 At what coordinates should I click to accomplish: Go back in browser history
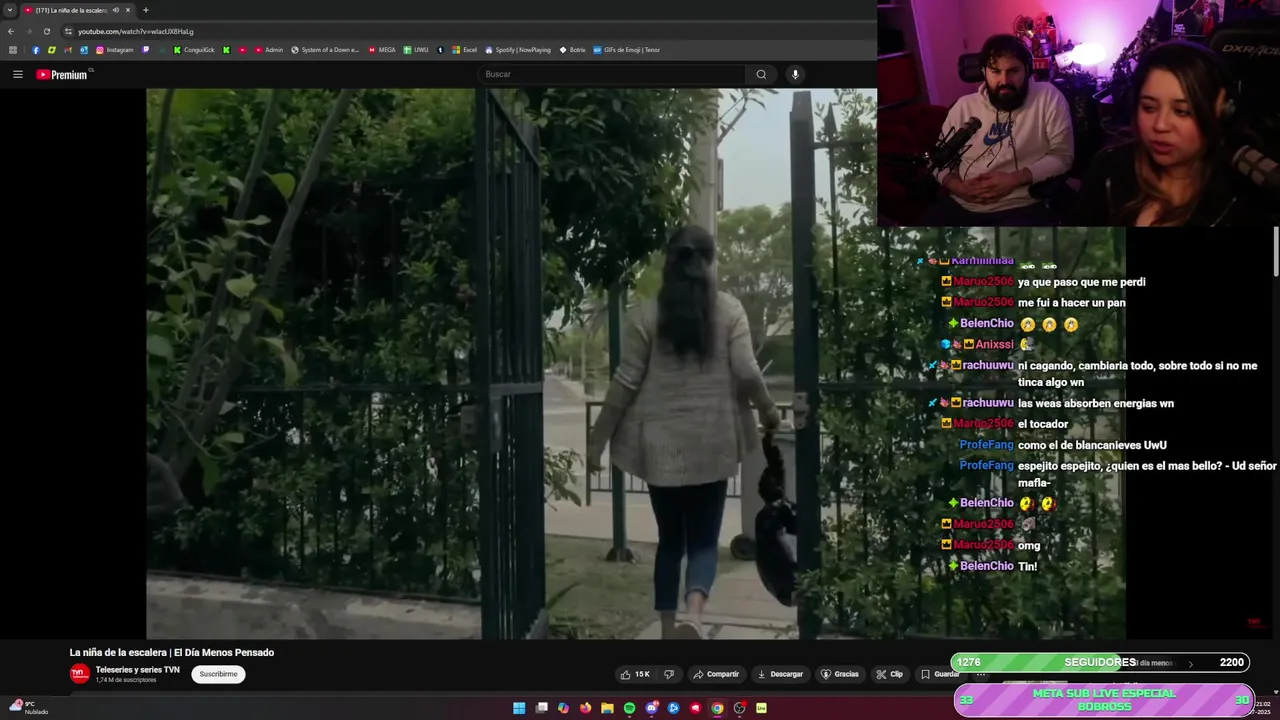point(11,31)
